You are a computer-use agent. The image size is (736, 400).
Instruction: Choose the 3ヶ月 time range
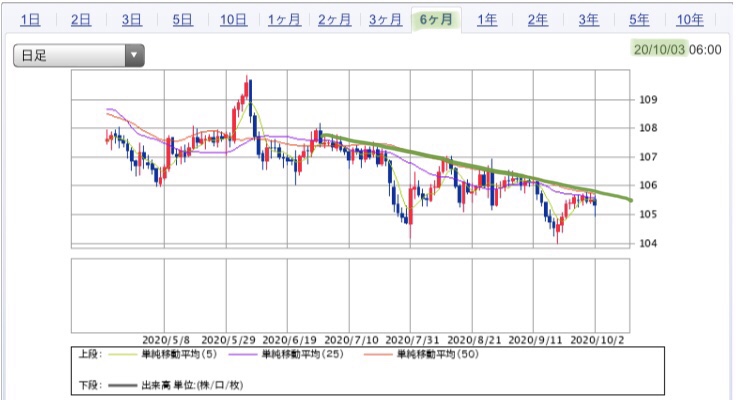click(385, 20)
